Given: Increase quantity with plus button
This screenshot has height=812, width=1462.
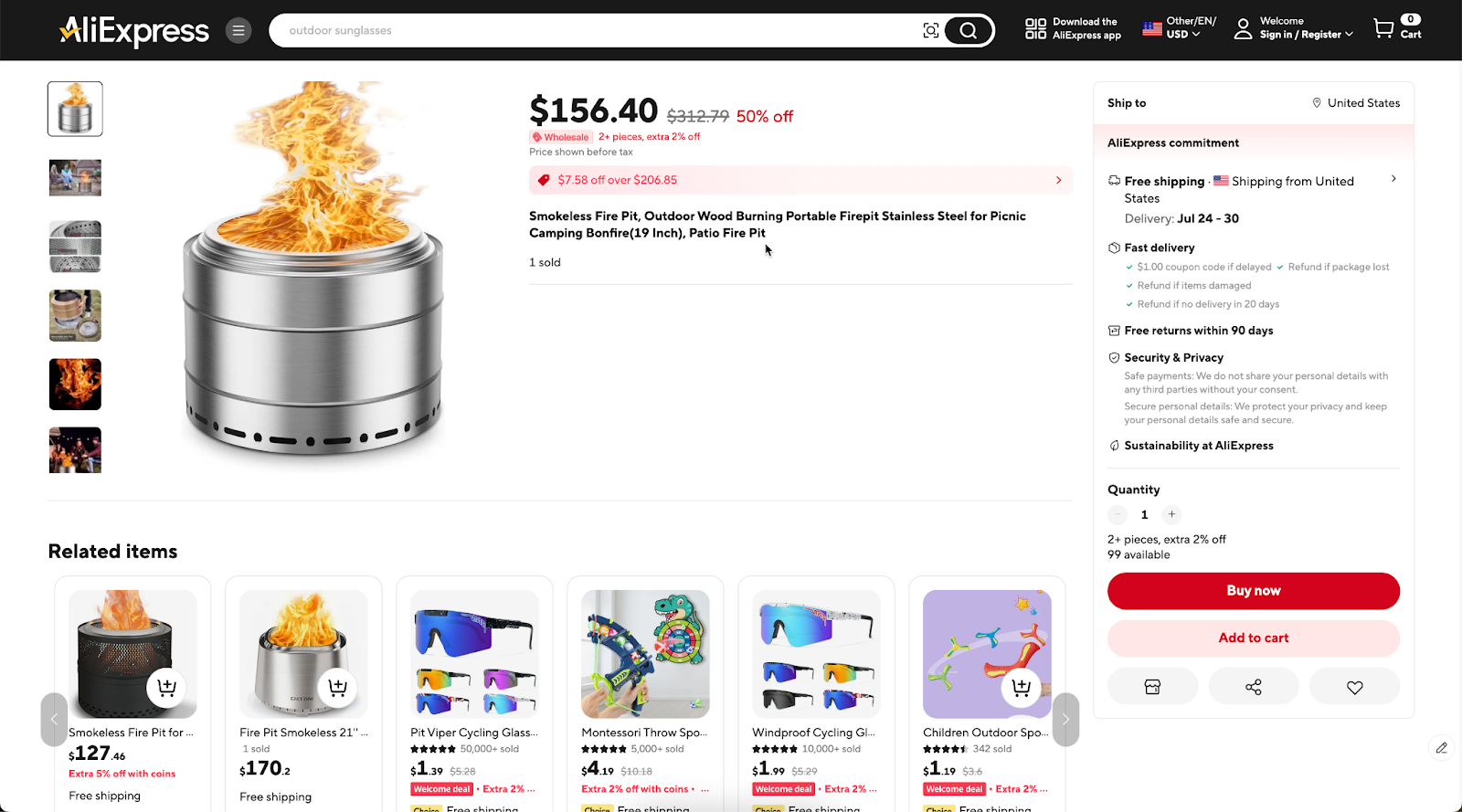Looking at the screenshot, I should pos(1171,514).
